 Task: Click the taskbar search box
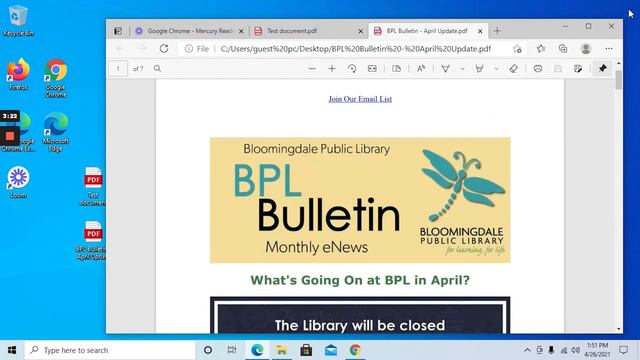tap(109, 350)
